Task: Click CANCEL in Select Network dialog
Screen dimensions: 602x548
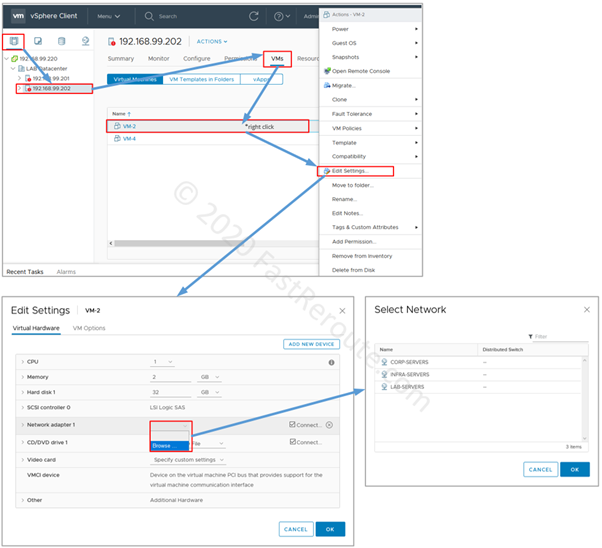Action: (x=540, y=469)
